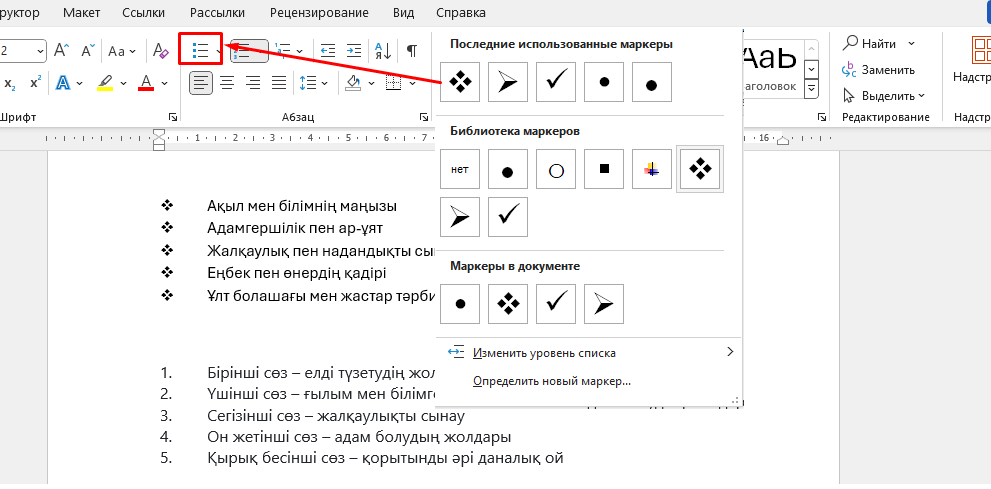
Task: Select the checkmark bullet in the marker library
Action: coord(508,216)
